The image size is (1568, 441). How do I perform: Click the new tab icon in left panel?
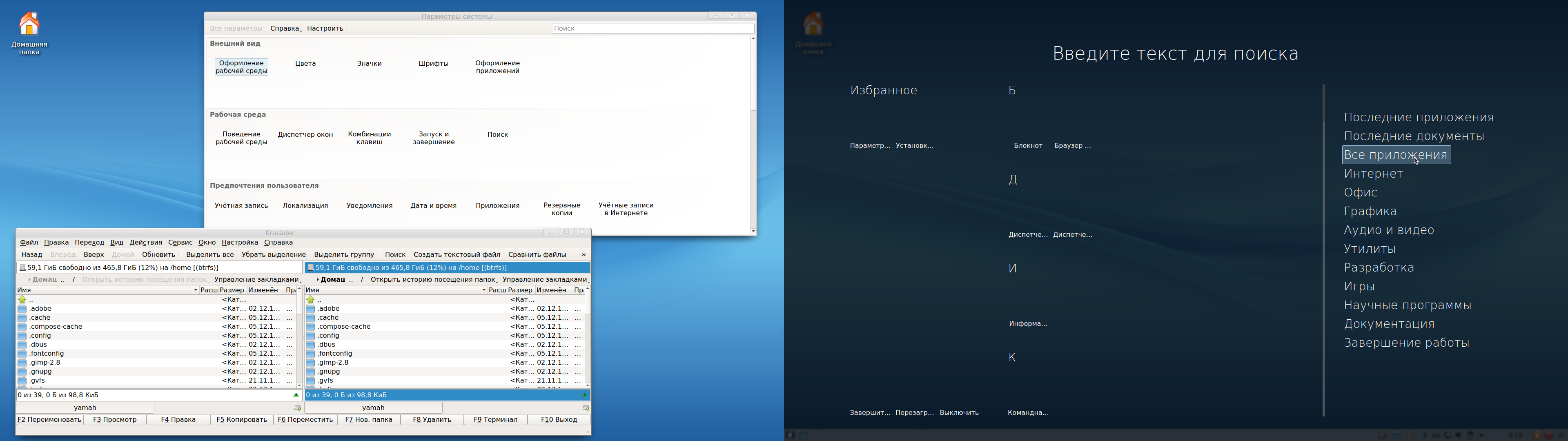[x=298, y=408]
